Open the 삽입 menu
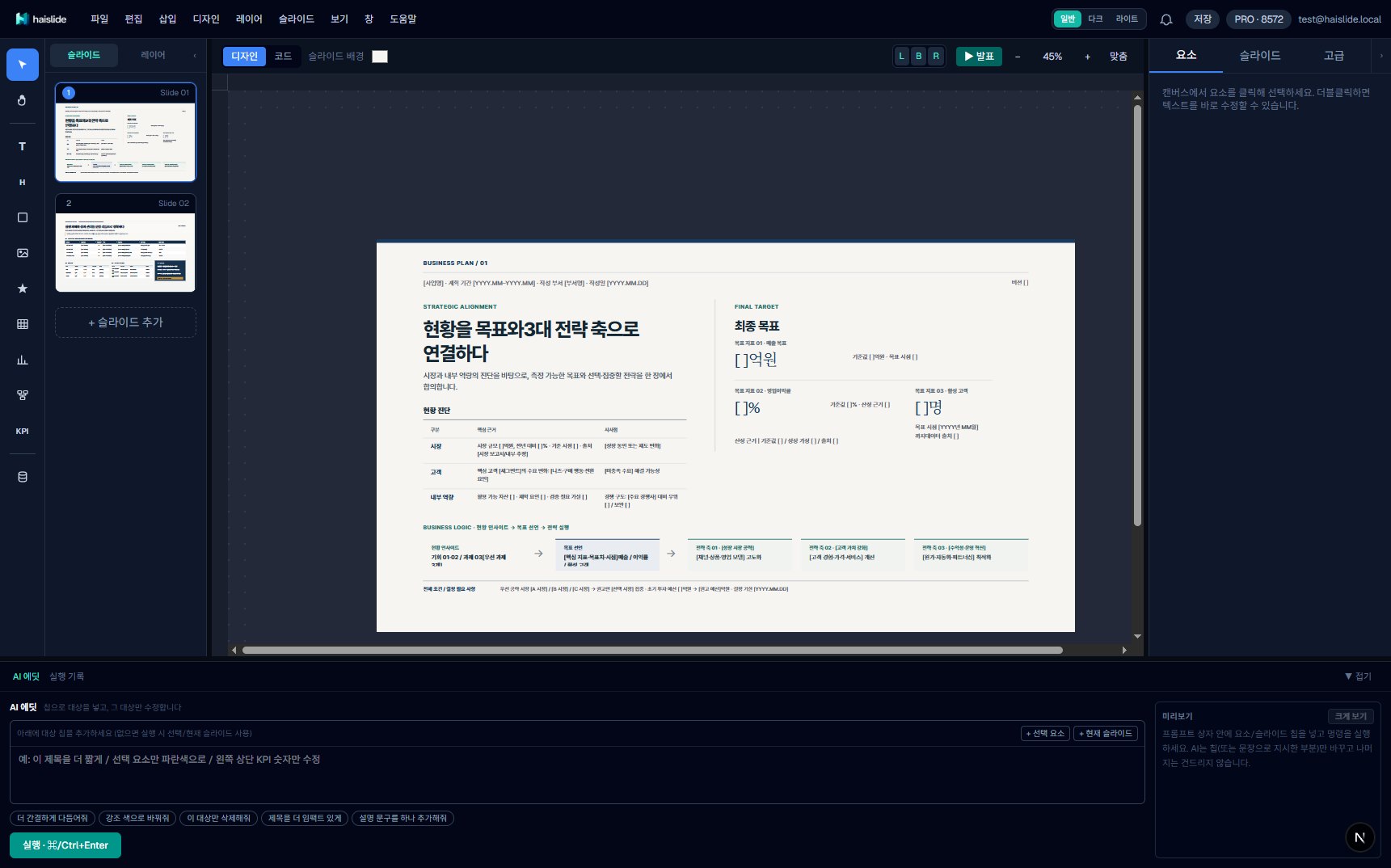This screenshot has width=1391, height=868. point(167,19)
